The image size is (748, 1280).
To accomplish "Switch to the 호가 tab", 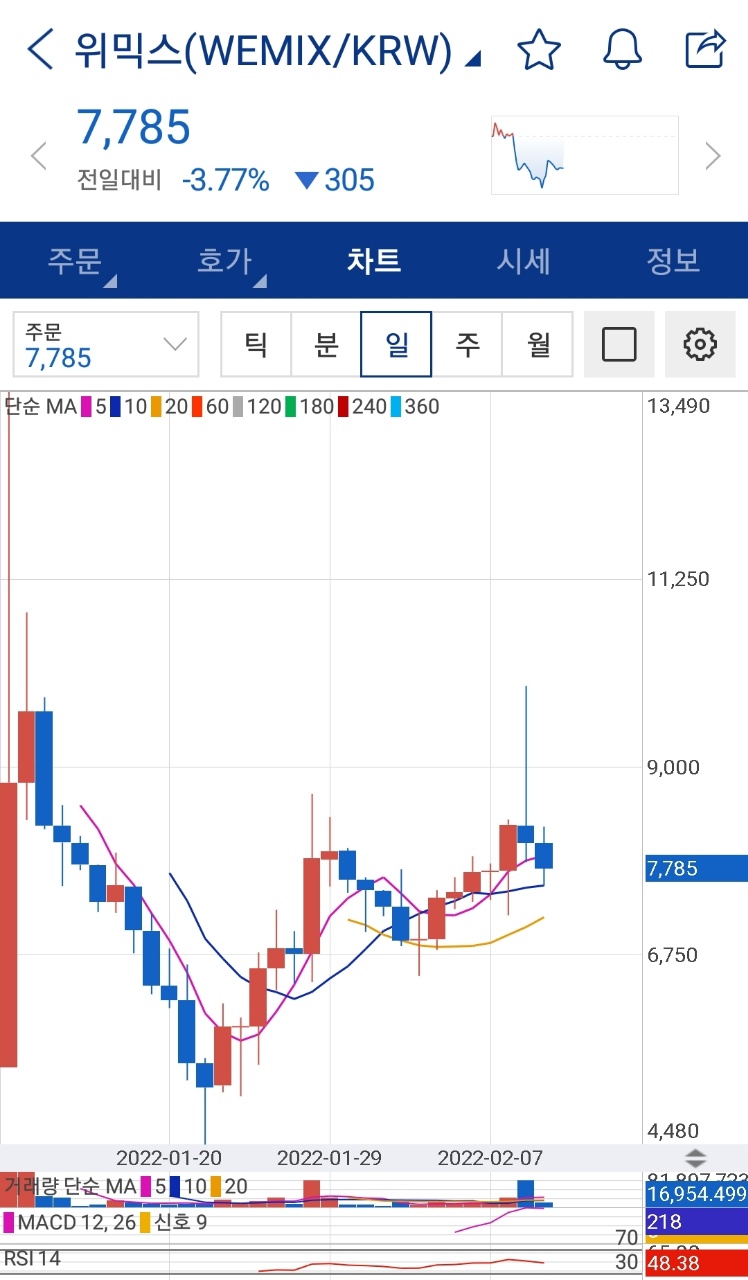I will [225, 261].
